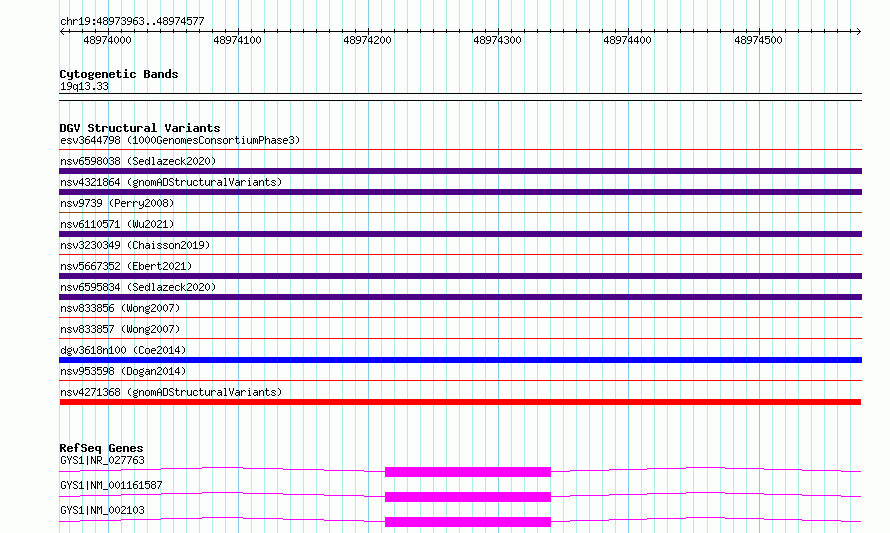Click ruler position label 48974400
The image size is (890, 533).
627,40
